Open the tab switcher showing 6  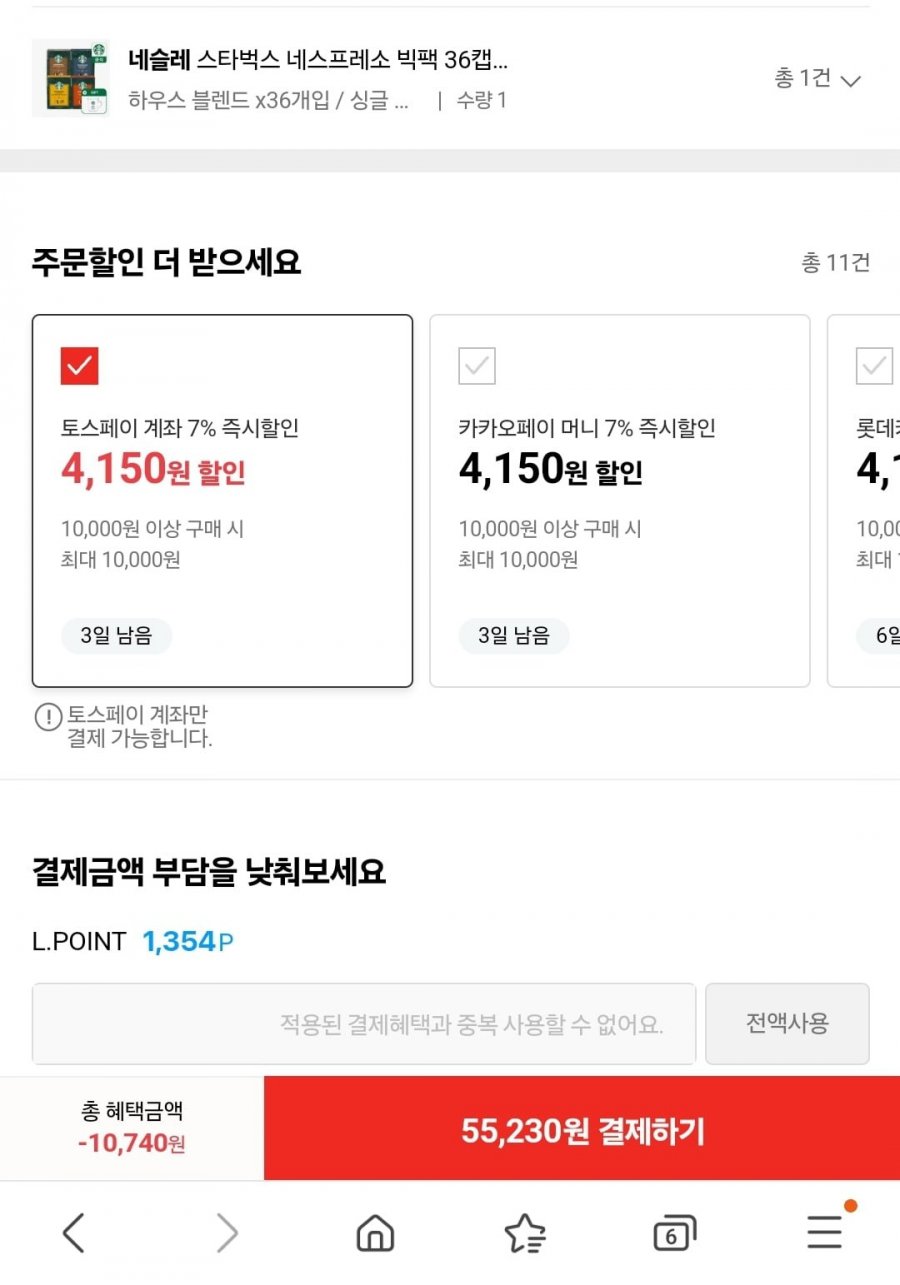tap(674, 1234)
